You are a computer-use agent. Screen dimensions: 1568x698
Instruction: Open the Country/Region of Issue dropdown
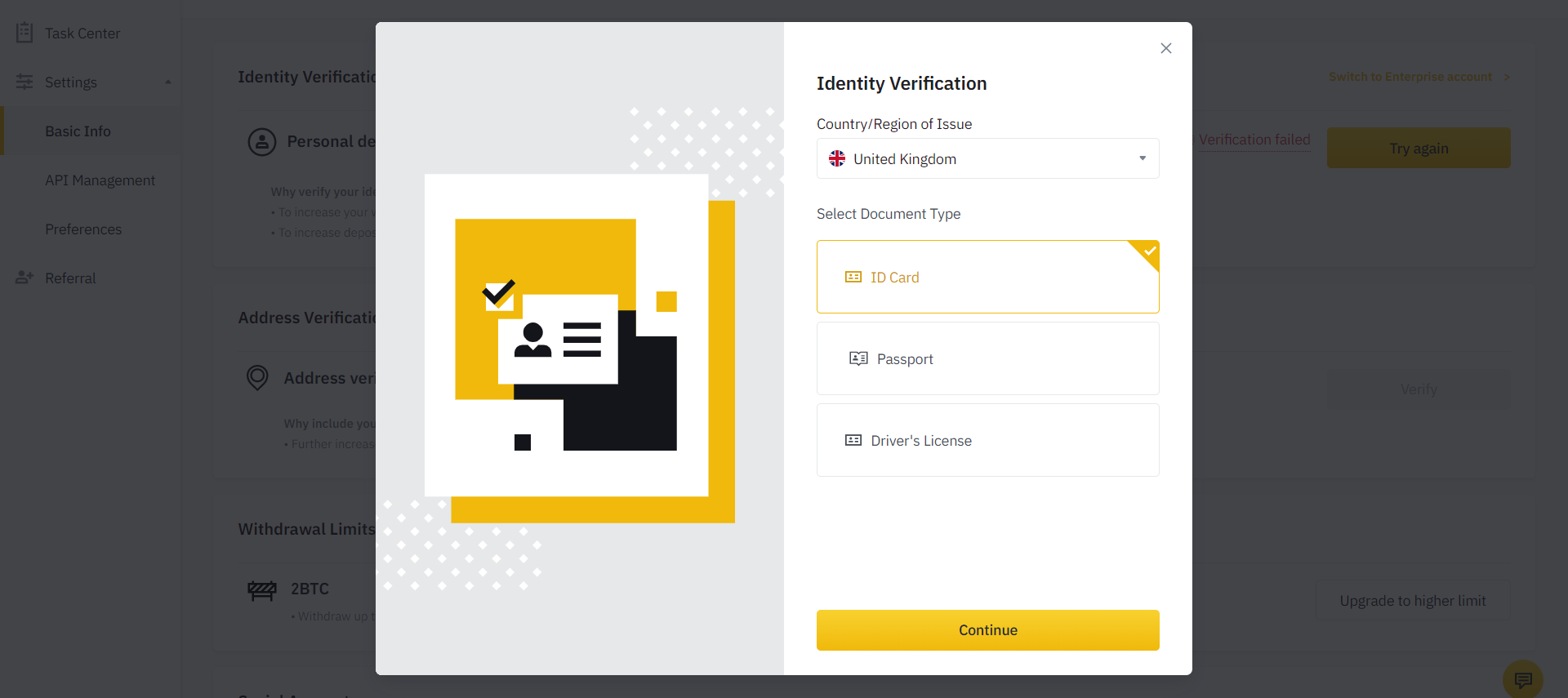click(x=988, y=158)
